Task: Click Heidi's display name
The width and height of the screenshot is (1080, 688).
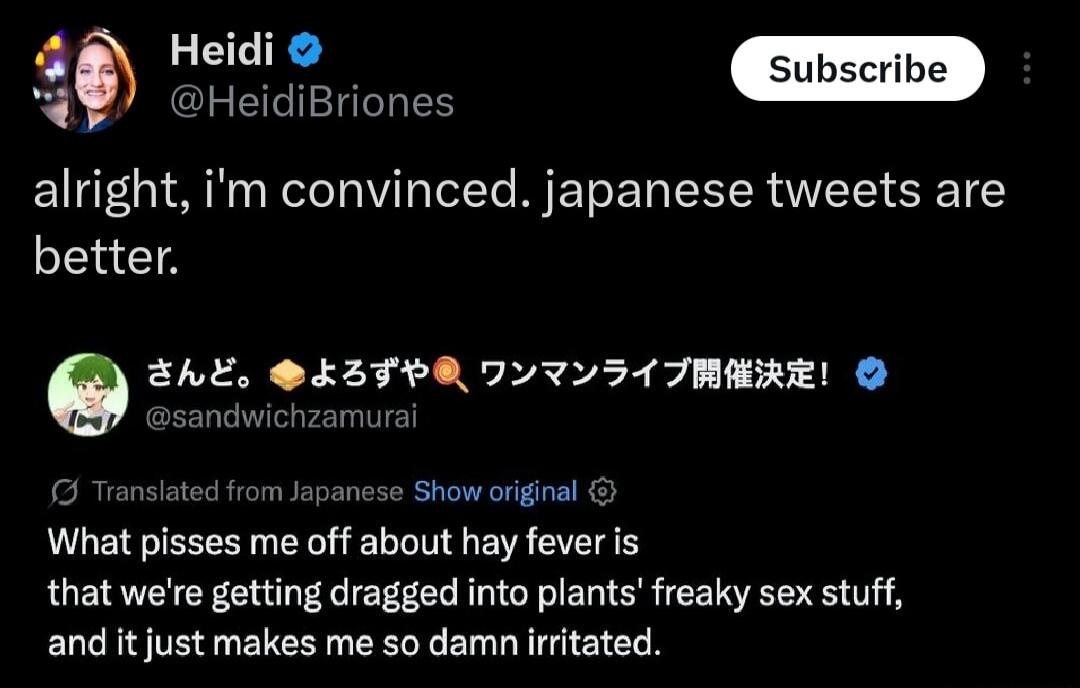Action: (x=220, y=47)
